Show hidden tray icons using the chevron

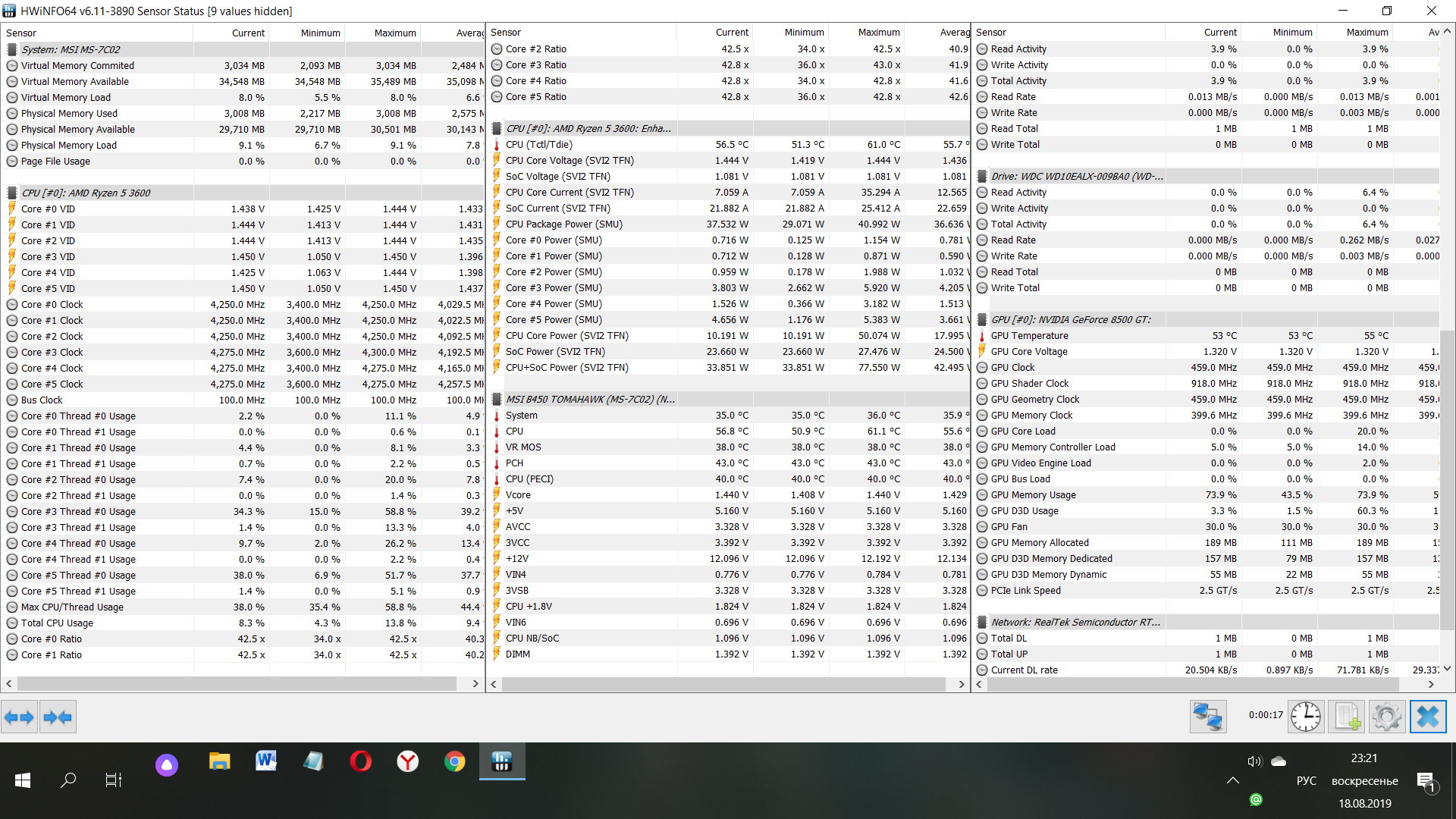click(1233, 780)
